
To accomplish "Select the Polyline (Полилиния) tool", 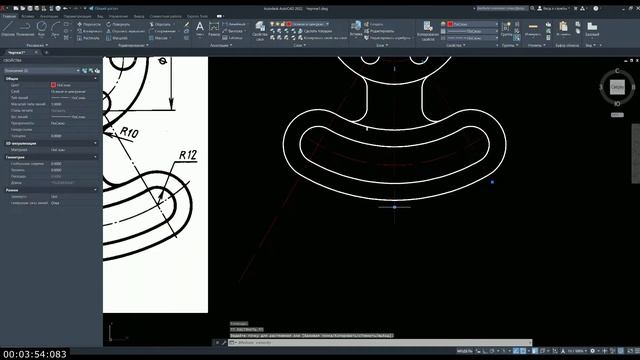I will tap(25, 29).
